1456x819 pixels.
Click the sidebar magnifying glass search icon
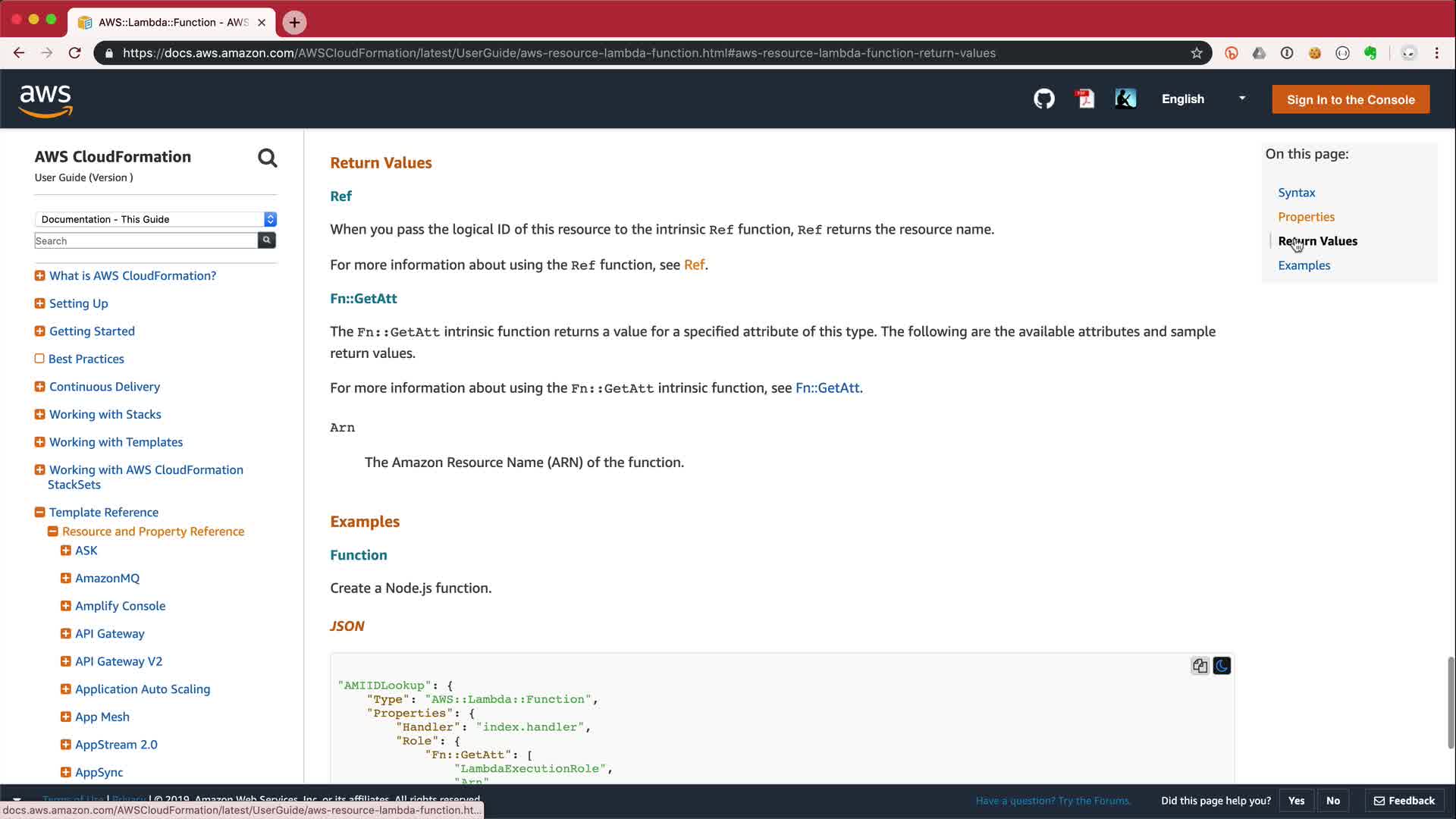(267, 158)
